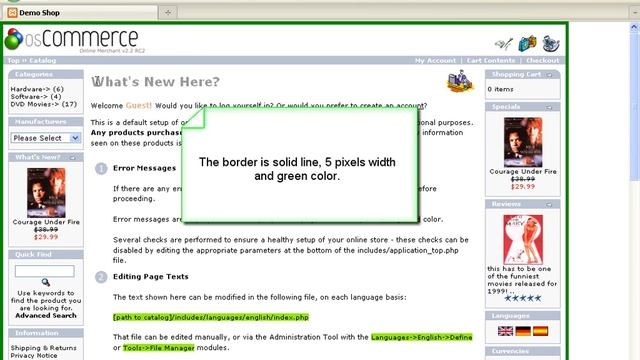Select the German flag language
This screenshot has height=360, width=640.
523,331
